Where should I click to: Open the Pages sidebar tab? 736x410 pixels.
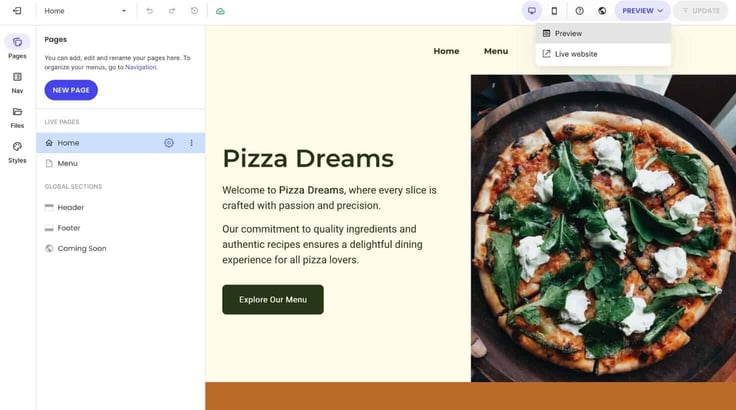[x=17, y=47]
